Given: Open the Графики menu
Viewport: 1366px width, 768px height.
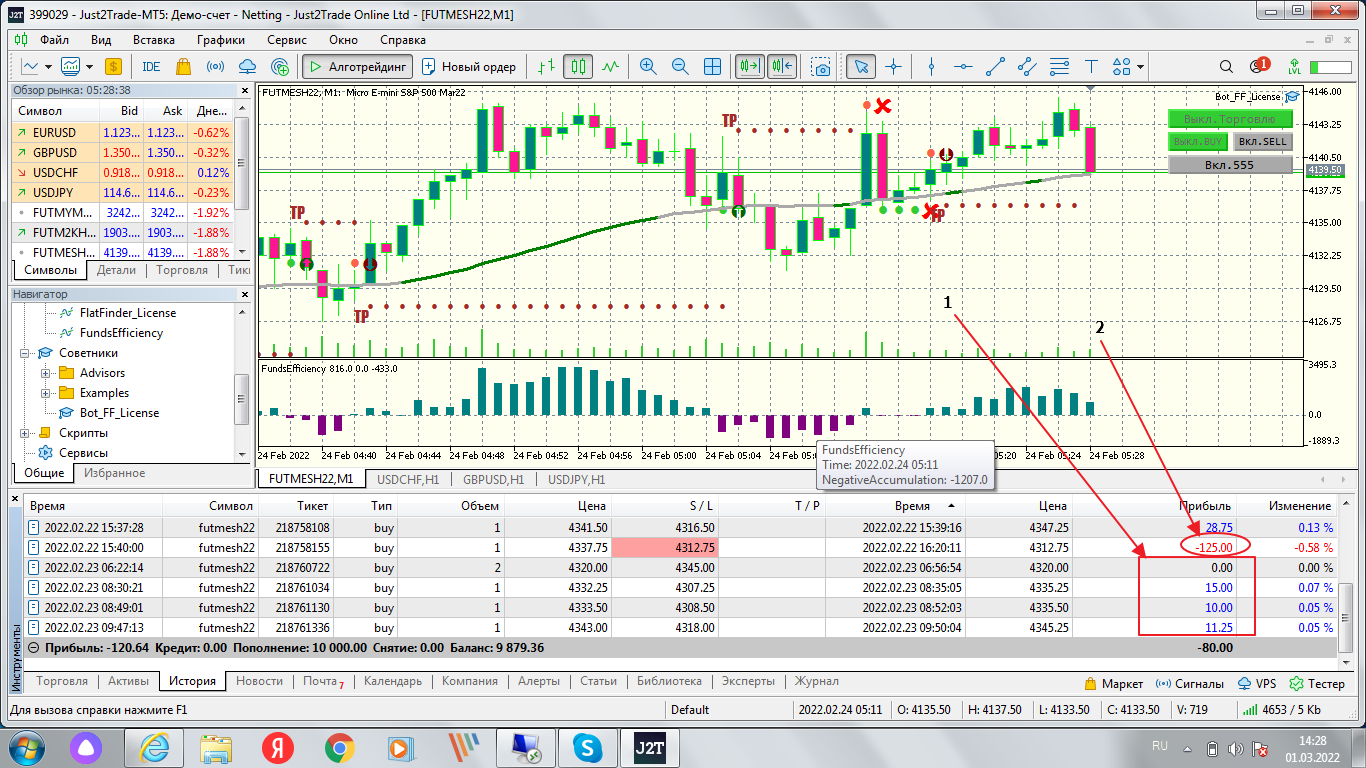Looking at the screenshot, I should click(221, 40).
